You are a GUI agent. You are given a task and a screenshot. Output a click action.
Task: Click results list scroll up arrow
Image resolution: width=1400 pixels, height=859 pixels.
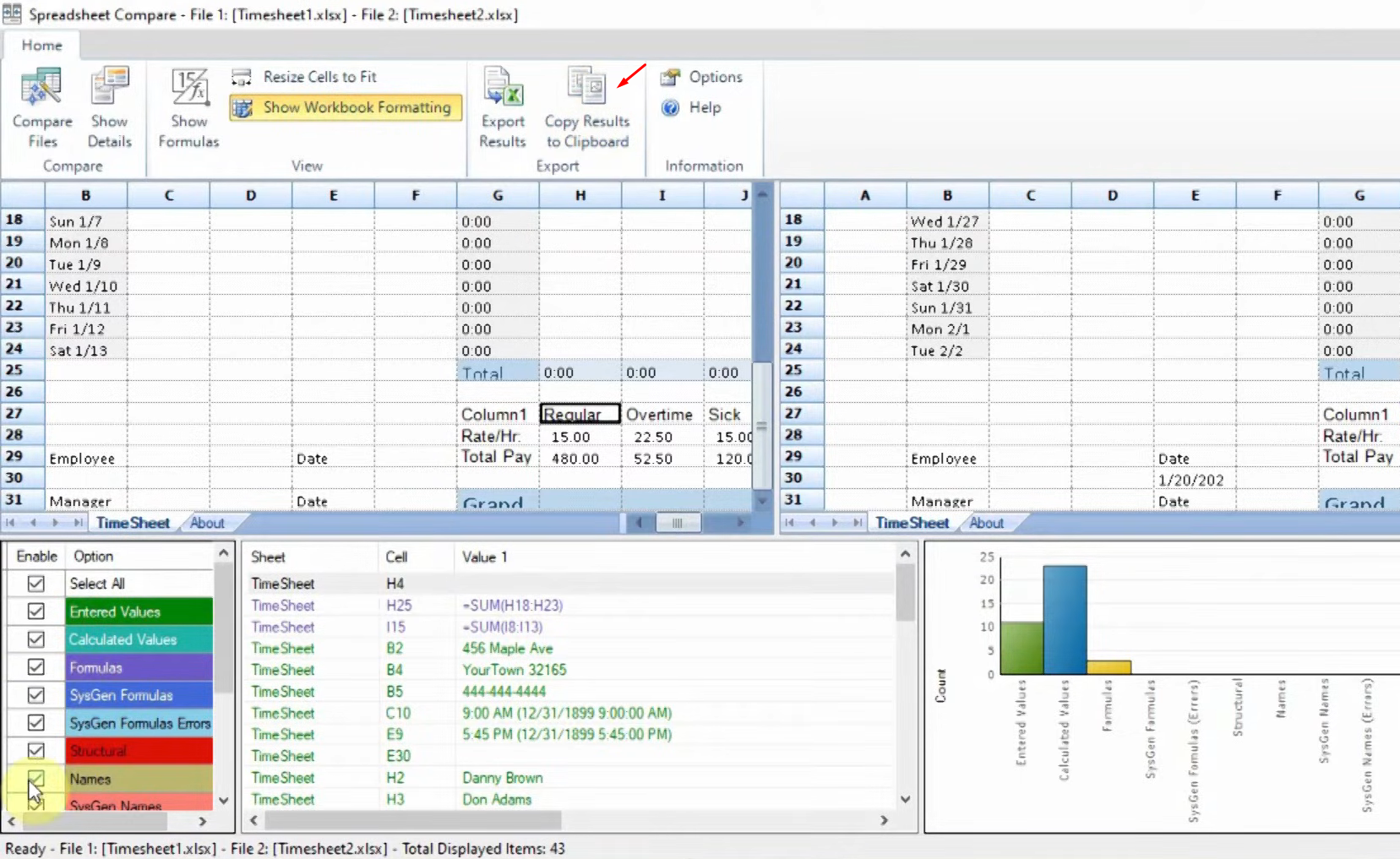905,555
